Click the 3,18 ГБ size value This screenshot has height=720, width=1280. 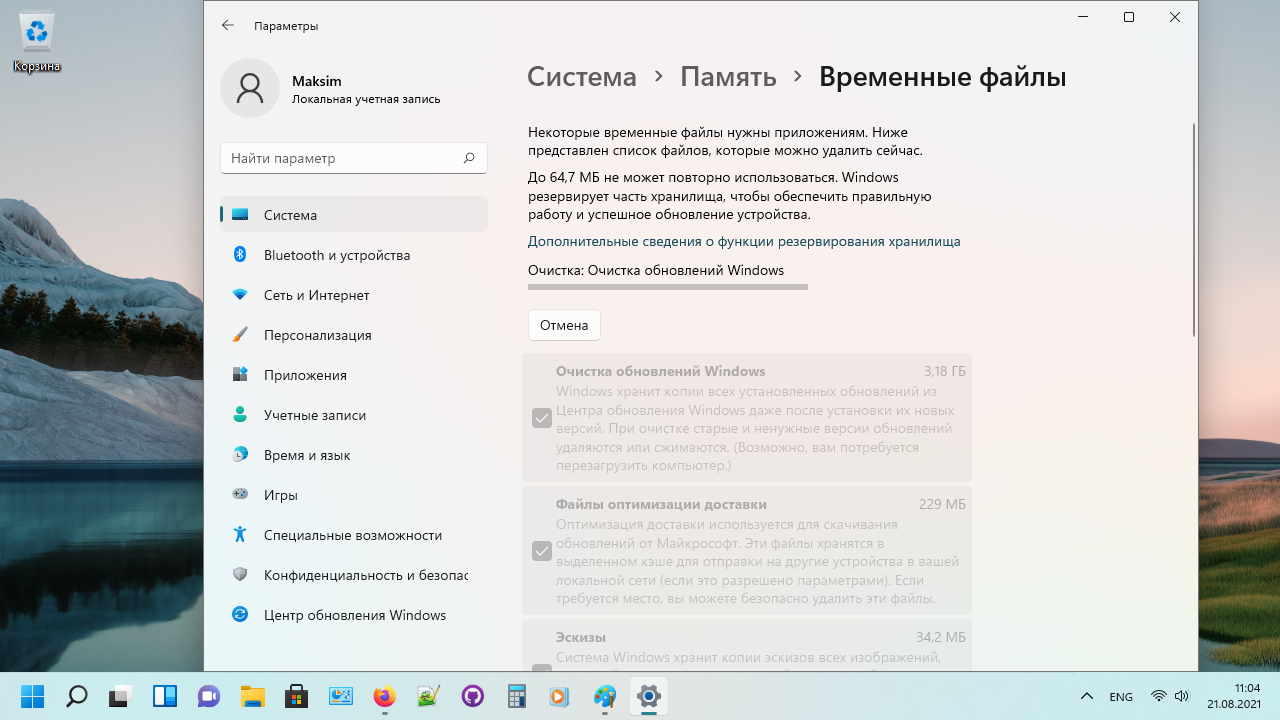[x=945, y=371]
